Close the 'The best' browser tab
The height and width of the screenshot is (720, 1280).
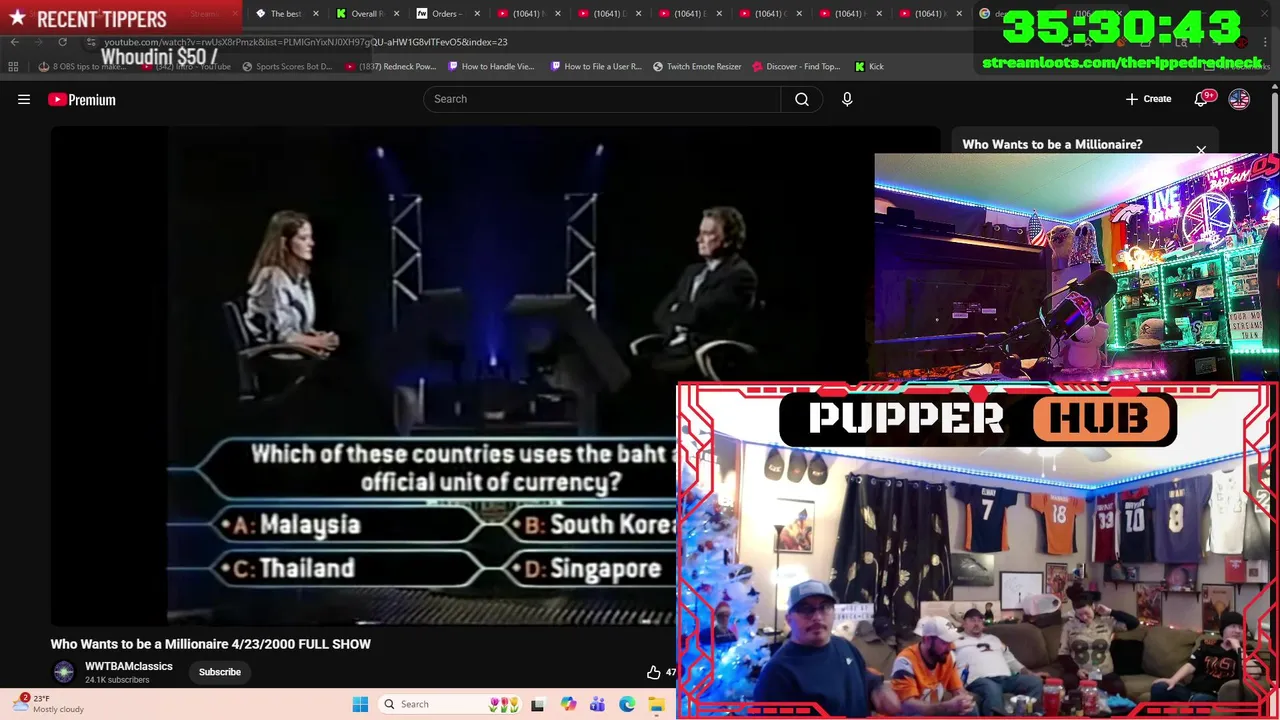click(316, 14)
